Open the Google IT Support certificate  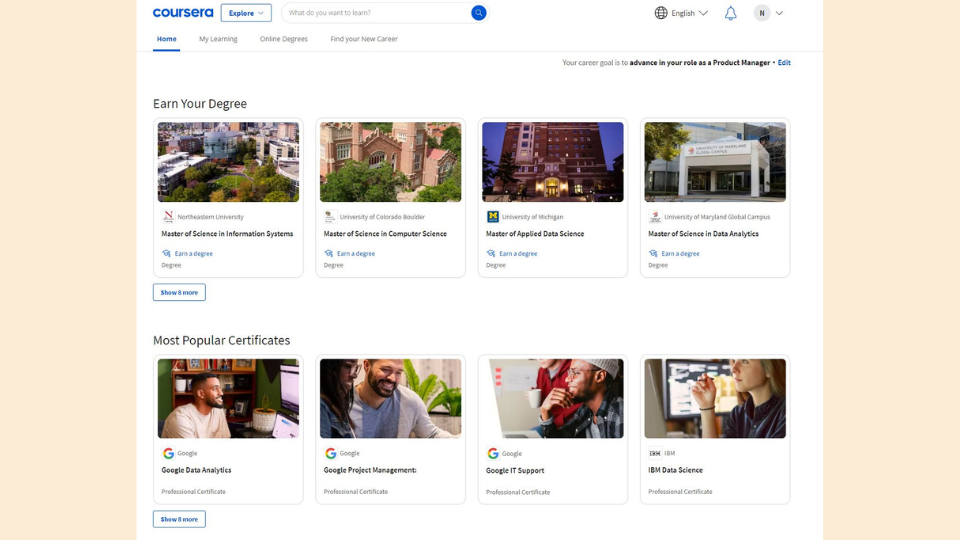click(x=515, y=471)
